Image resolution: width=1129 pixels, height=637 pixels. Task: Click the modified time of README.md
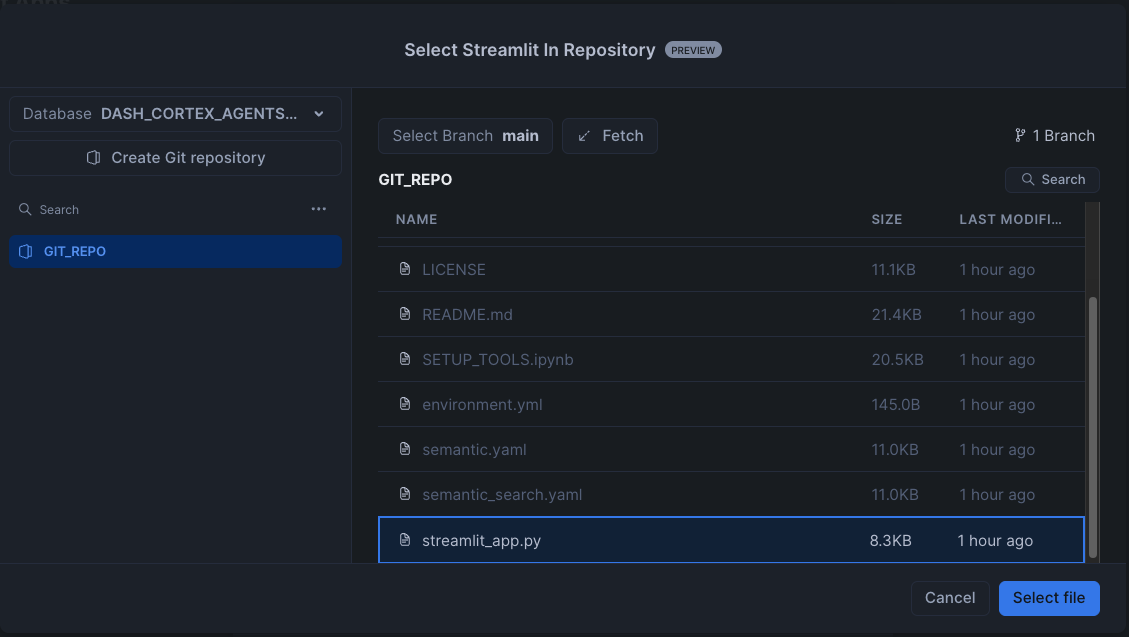click(997, 315)
